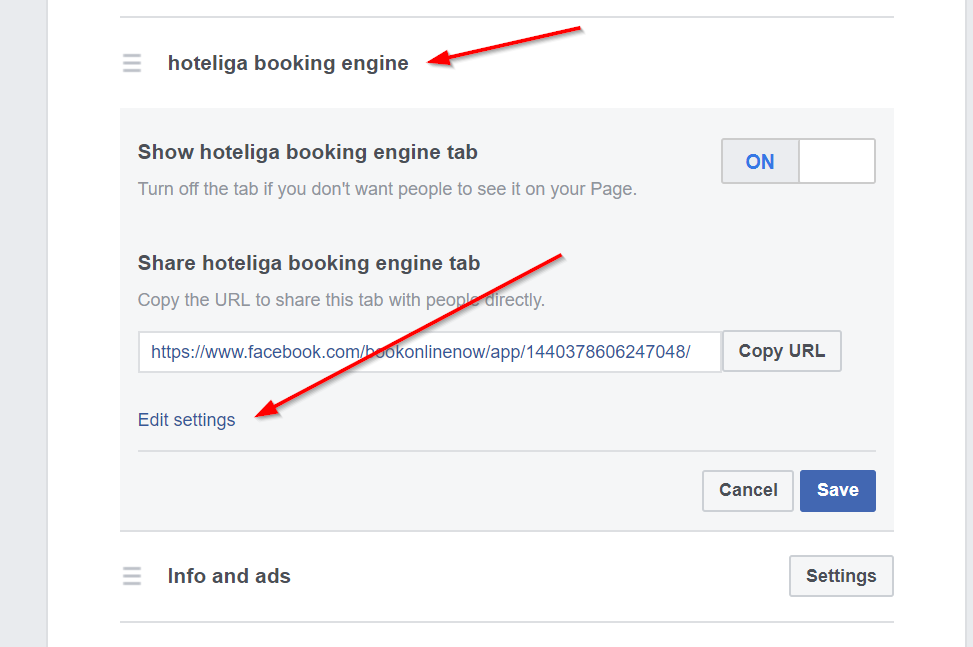Click the Share hoteliga booking engine tab heading

tap(309, 263)
